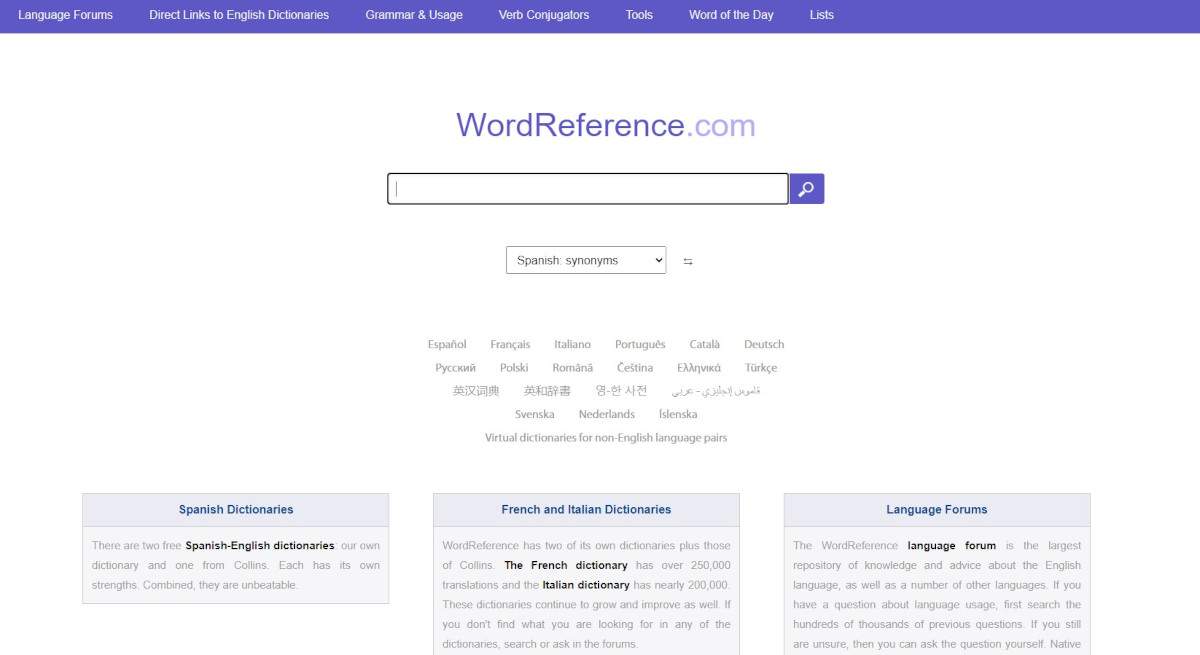1200x655 pixels.
Task: Switch site language to Polski
Action: pos(514,368)
